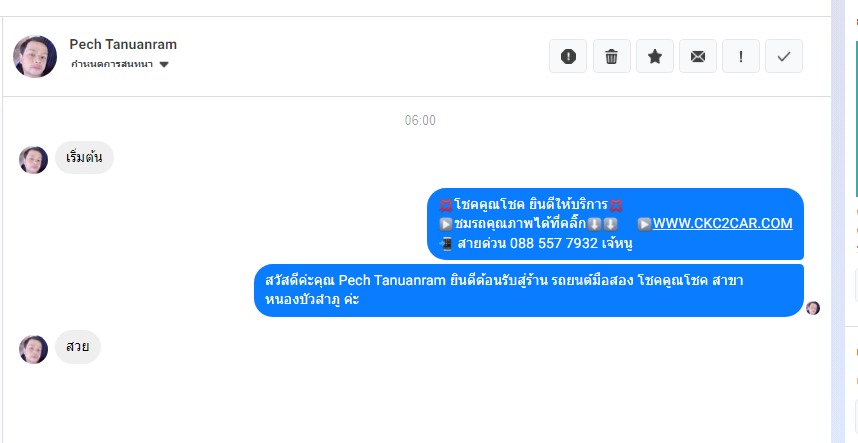This screenshot has width=858, height=443.
Task: Delete conversation using the trash icon
Action: click(x=612, y=56)
